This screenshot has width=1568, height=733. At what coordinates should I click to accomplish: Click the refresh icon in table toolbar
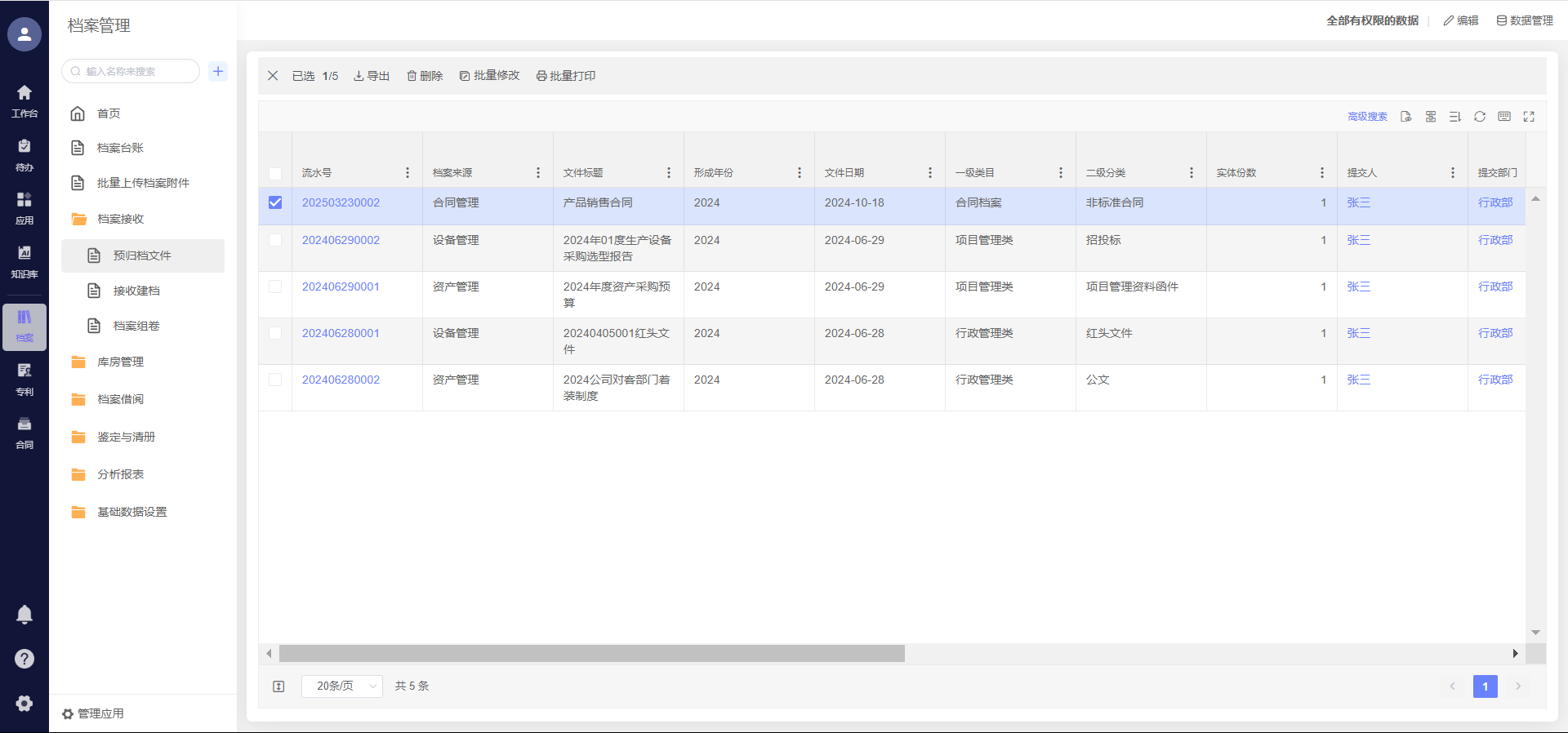point(1479,117)
